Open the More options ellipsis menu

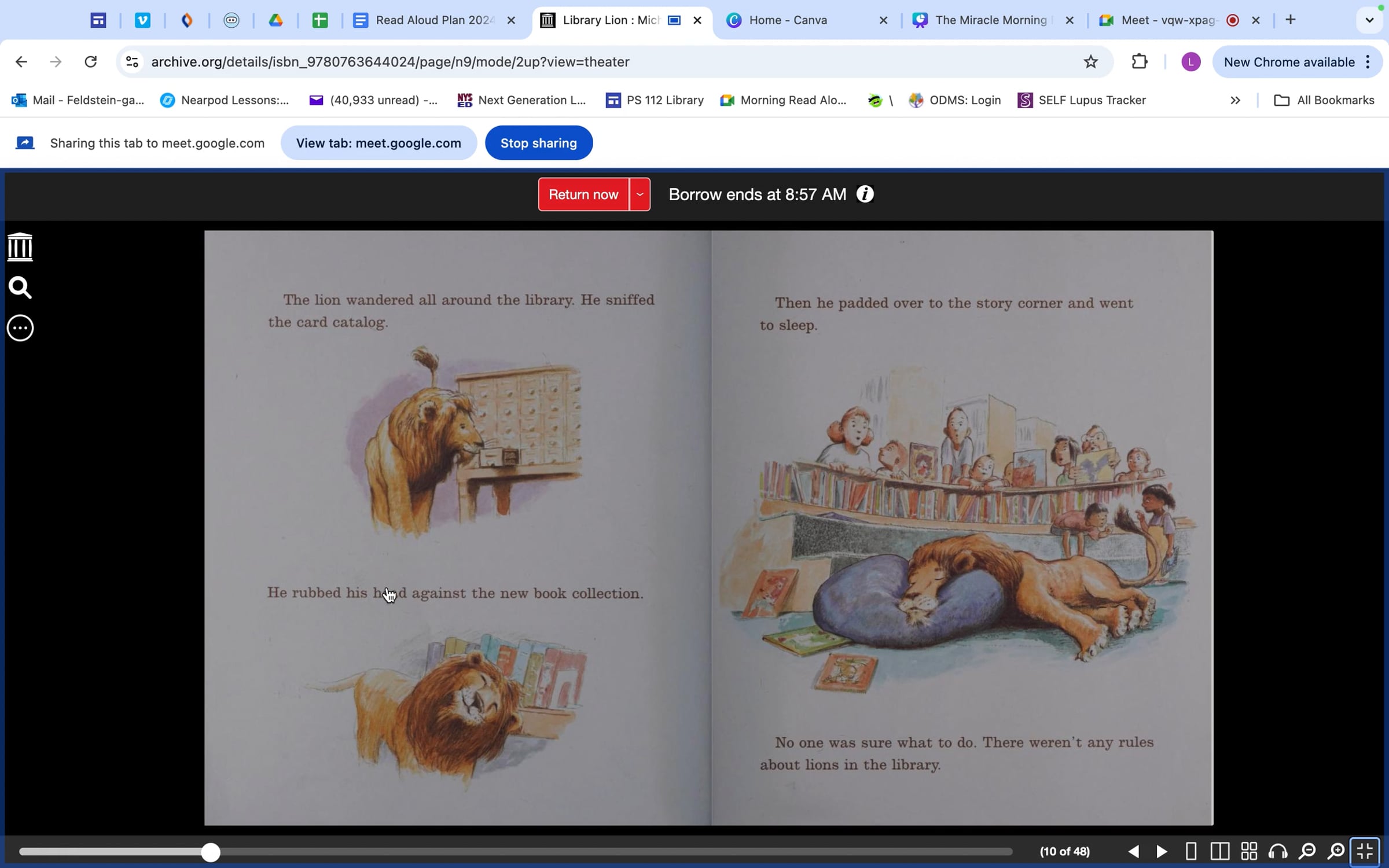(20, 328)
